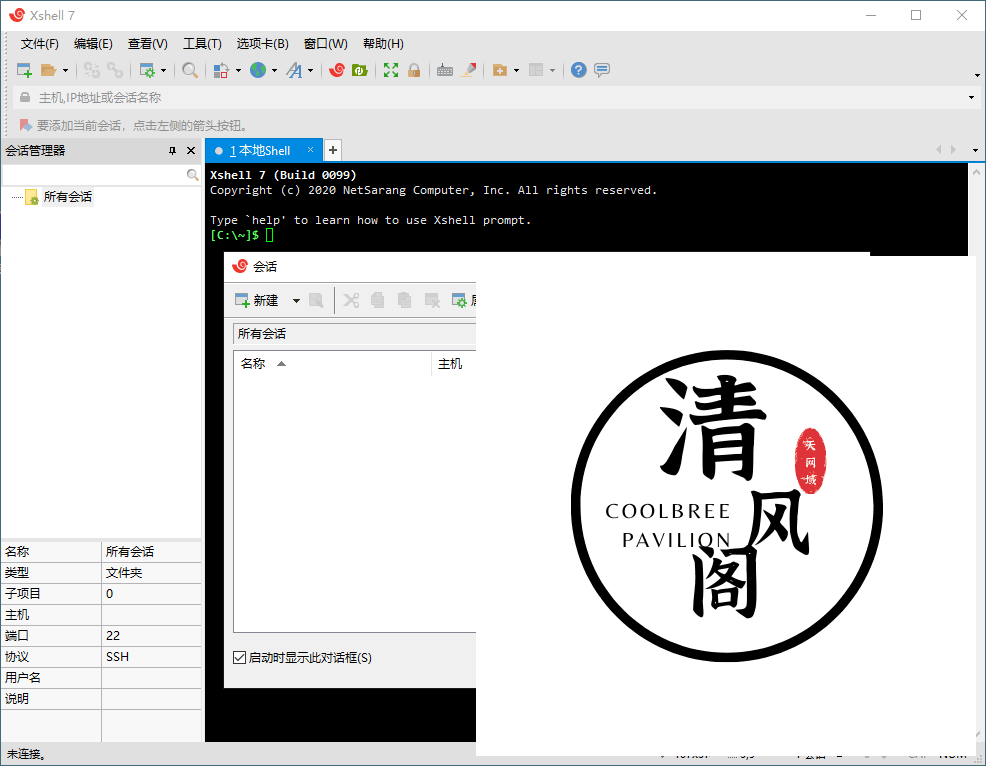Launch the red swirl Xmanager icon in toolbar

(x=337, y=70)
